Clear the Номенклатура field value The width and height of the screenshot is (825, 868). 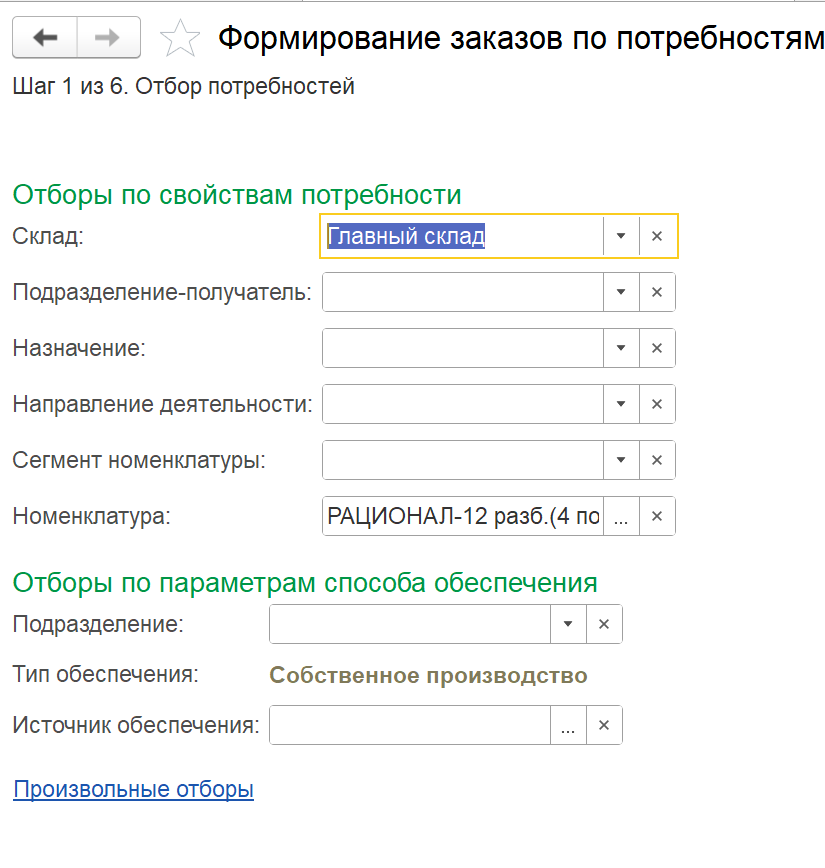click(657, 516)
